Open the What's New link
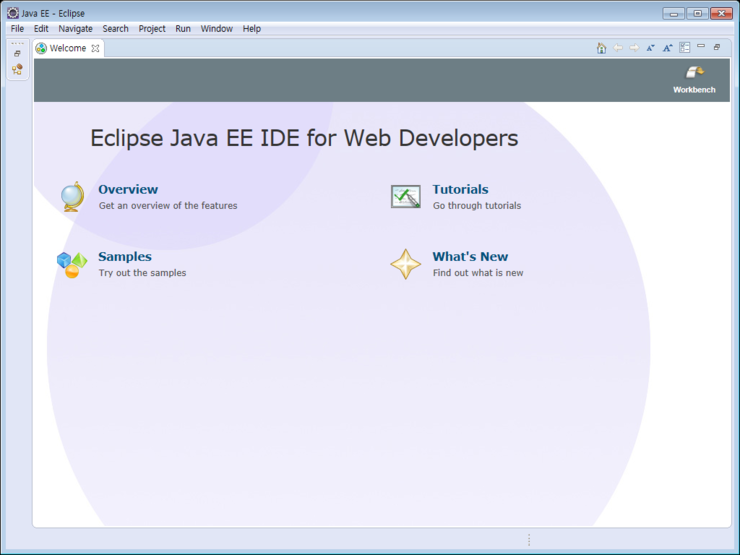This screenshot has width=740, height=555. [x=470, y=256]
